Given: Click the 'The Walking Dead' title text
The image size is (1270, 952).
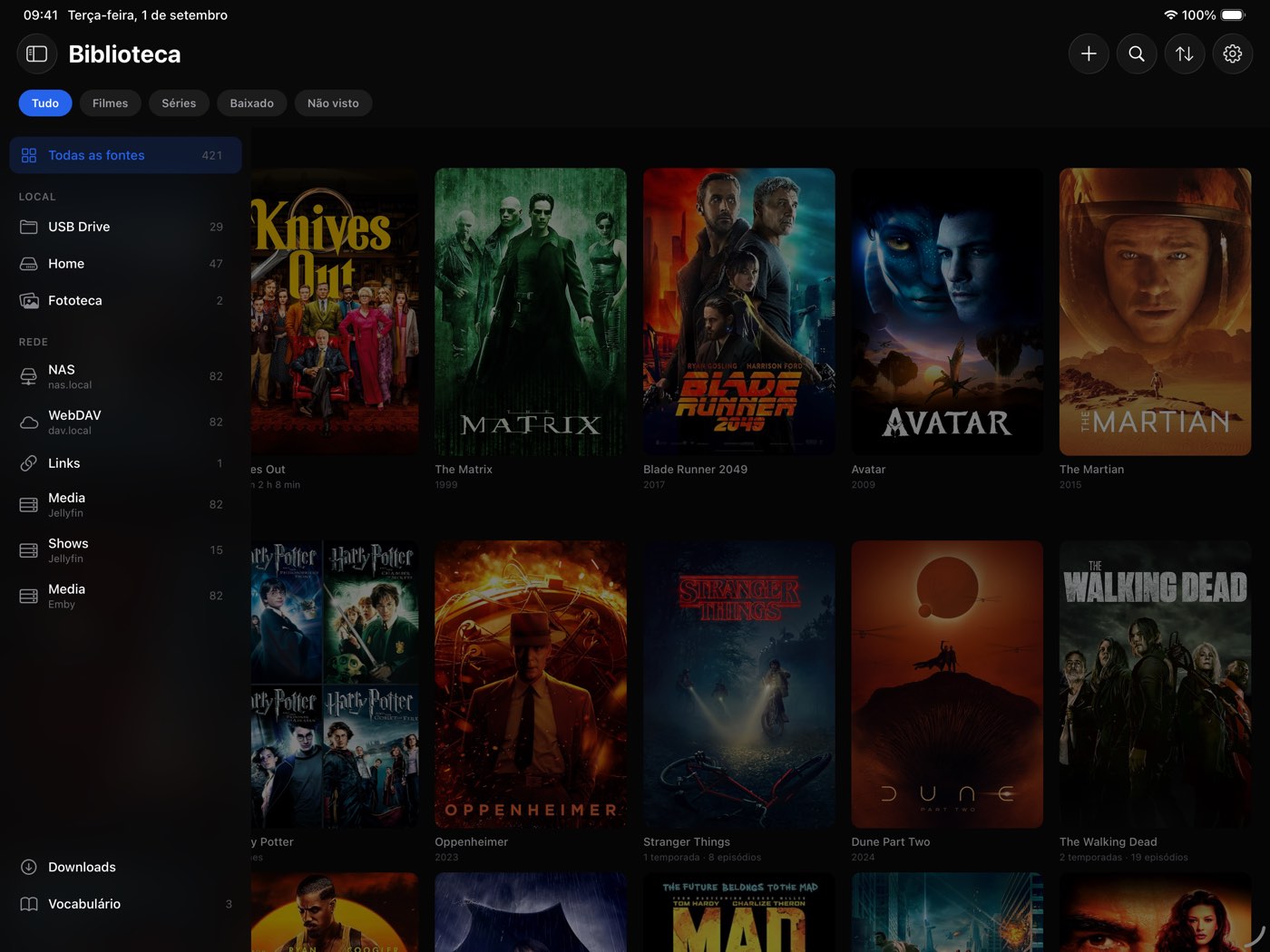Looking at the screenshot, I should [1109, 842].
